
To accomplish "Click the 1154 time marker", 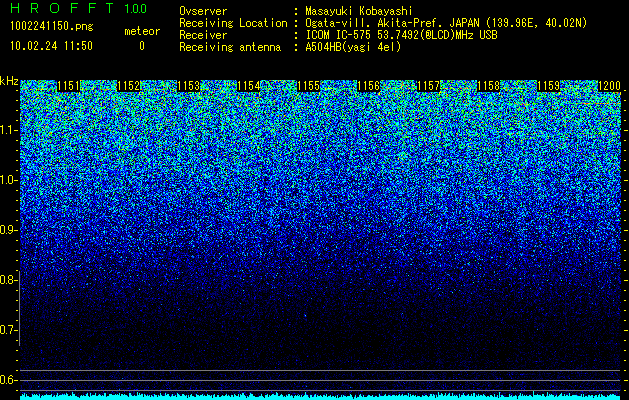I will (249, 86).
